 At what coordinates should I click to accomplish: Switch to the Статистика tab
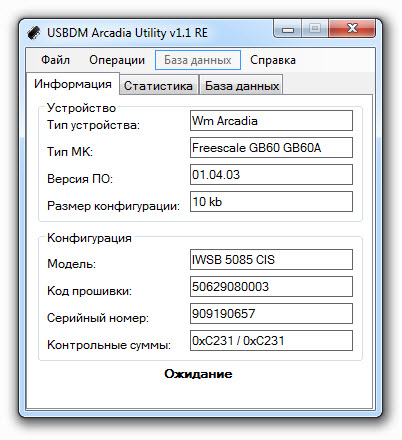tap(158, 86)
